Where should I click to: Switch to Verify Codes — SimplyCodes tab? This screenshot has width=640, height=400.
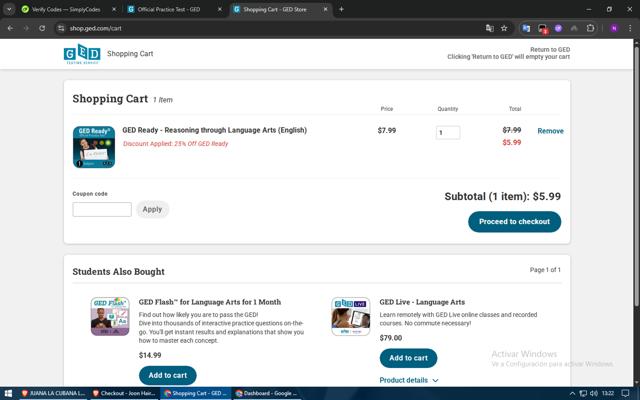click(x=66, y=9)
